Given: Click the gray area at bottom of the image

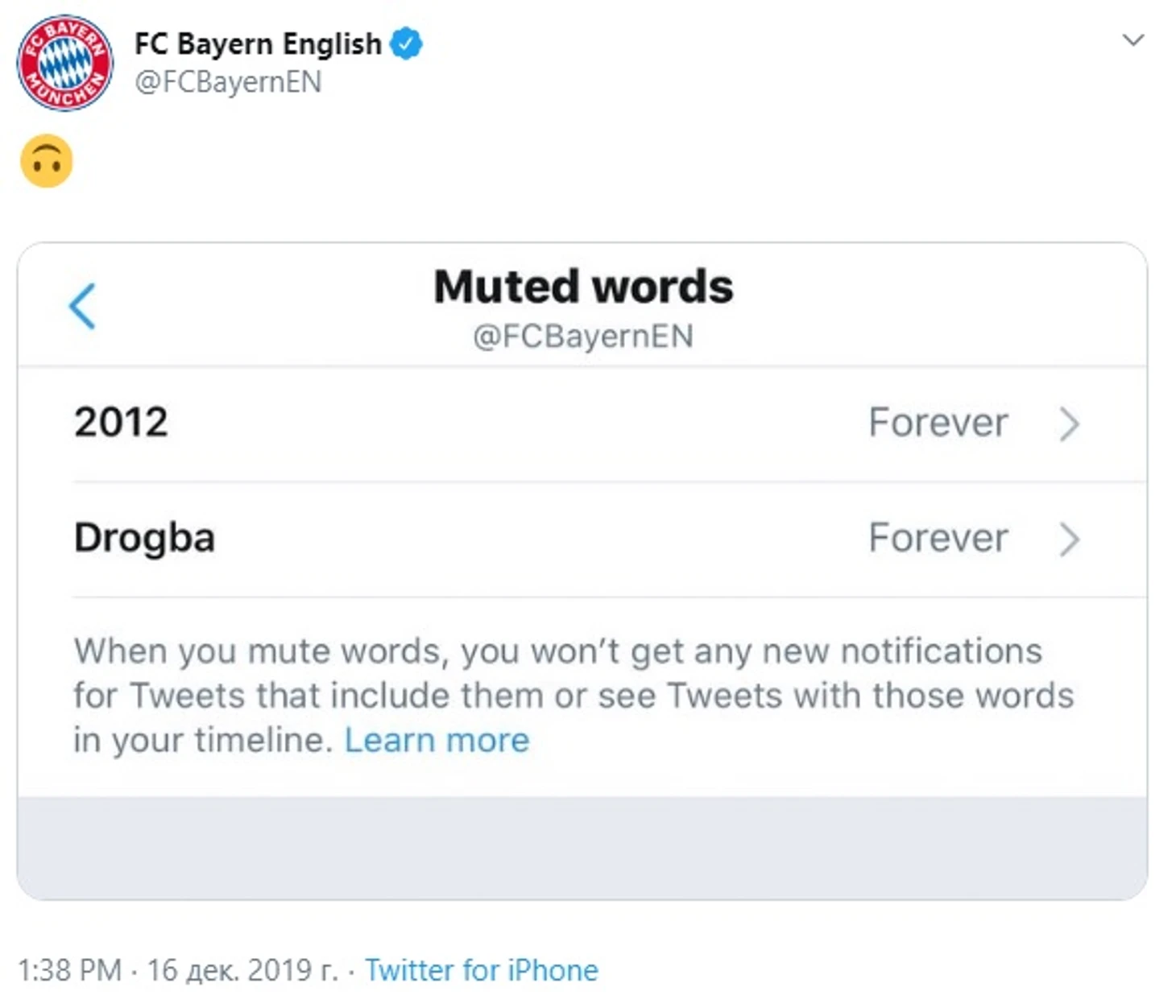Looking at the screenshot, I should pyautogui.click(x=582, y=848).
